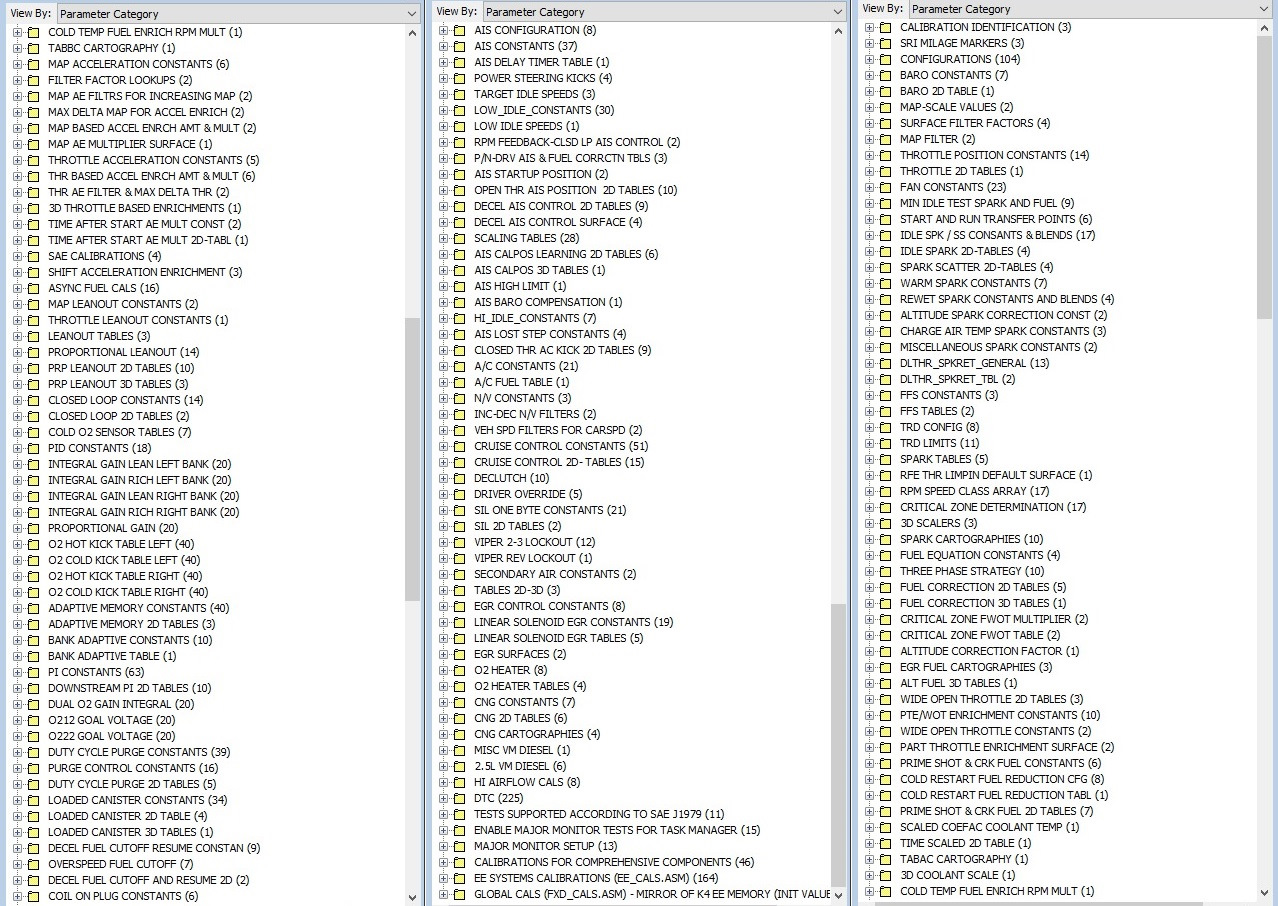Expand the ADAPTIVE MEMORY CONSTANTS (40) tree node
The image size is (1278, 906).
(x=17, y=608)
